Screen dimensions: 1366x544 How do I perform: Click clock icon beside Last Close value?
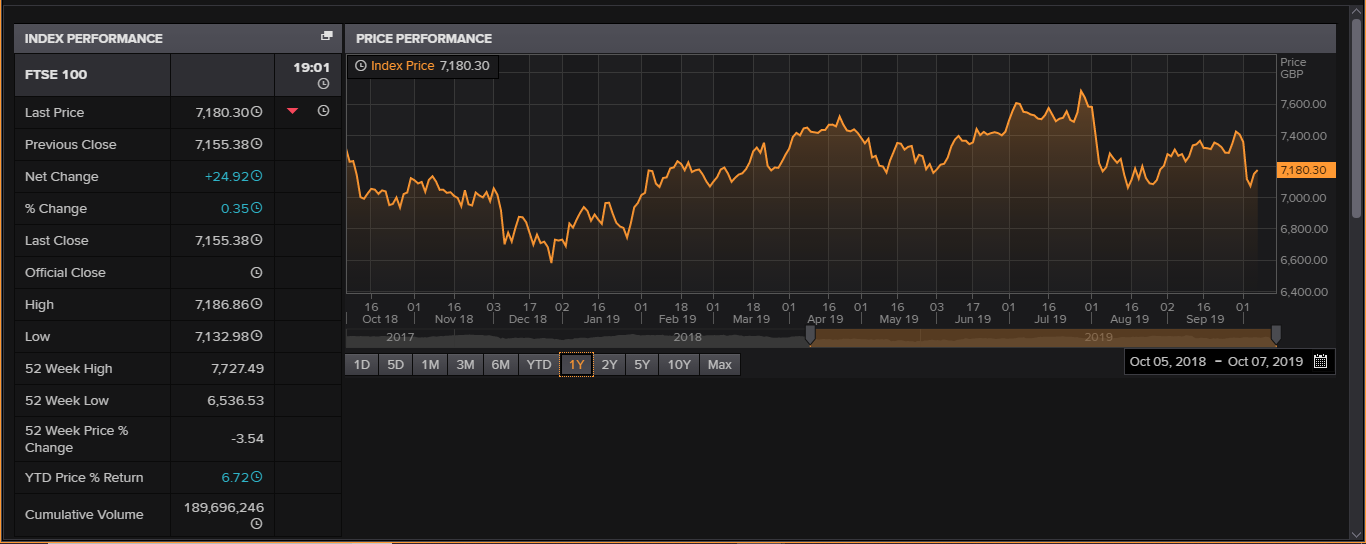click(257, 240)
